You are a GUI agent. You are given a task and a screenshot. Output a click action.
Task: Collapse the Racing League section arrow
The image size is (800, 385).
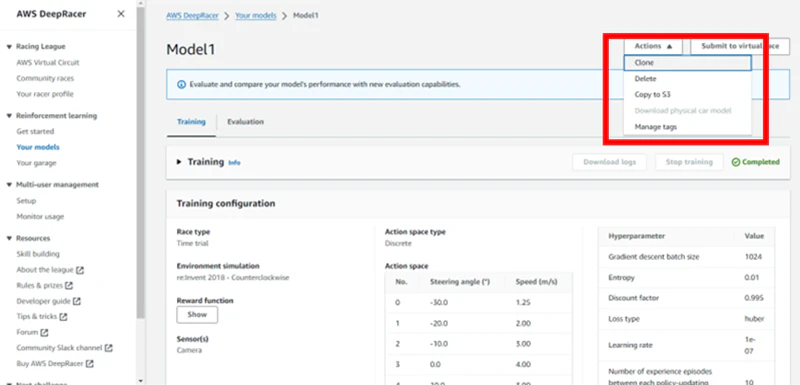coord(9,46)
